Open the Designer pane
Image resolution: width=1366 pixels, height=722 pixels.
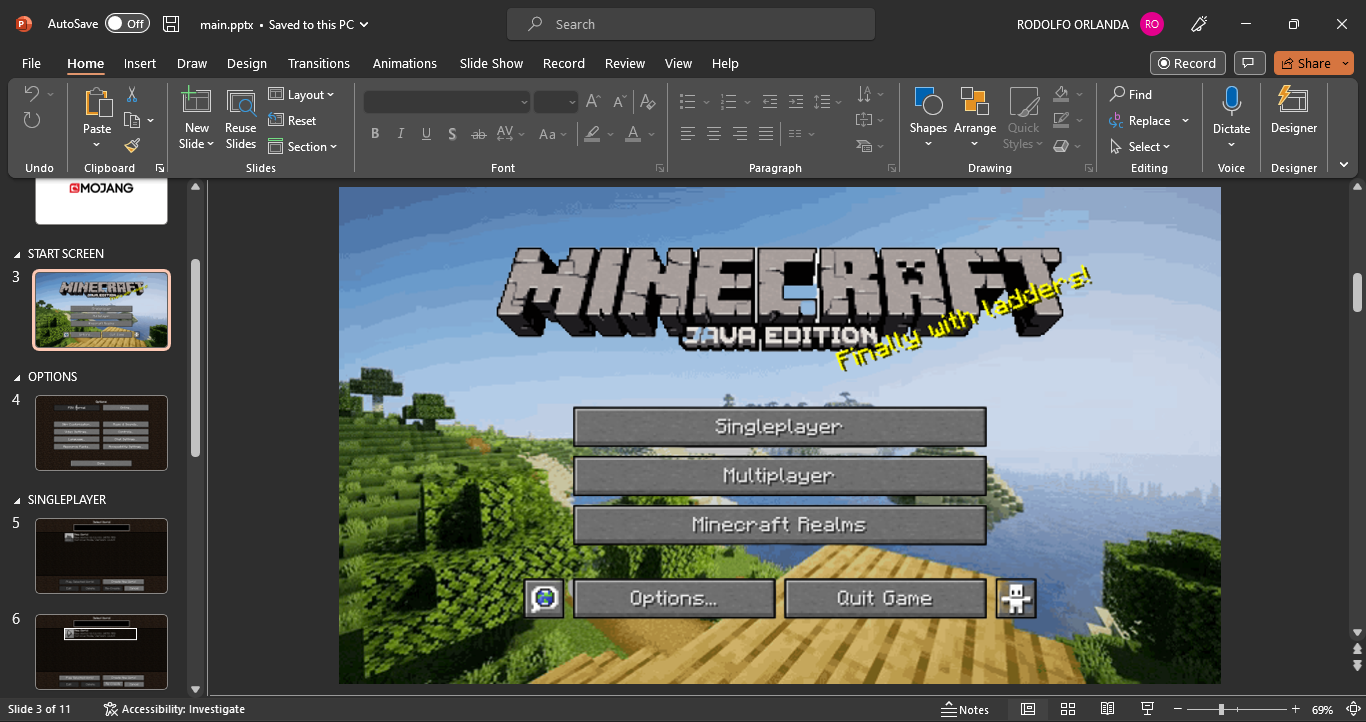click(1294, 111)
